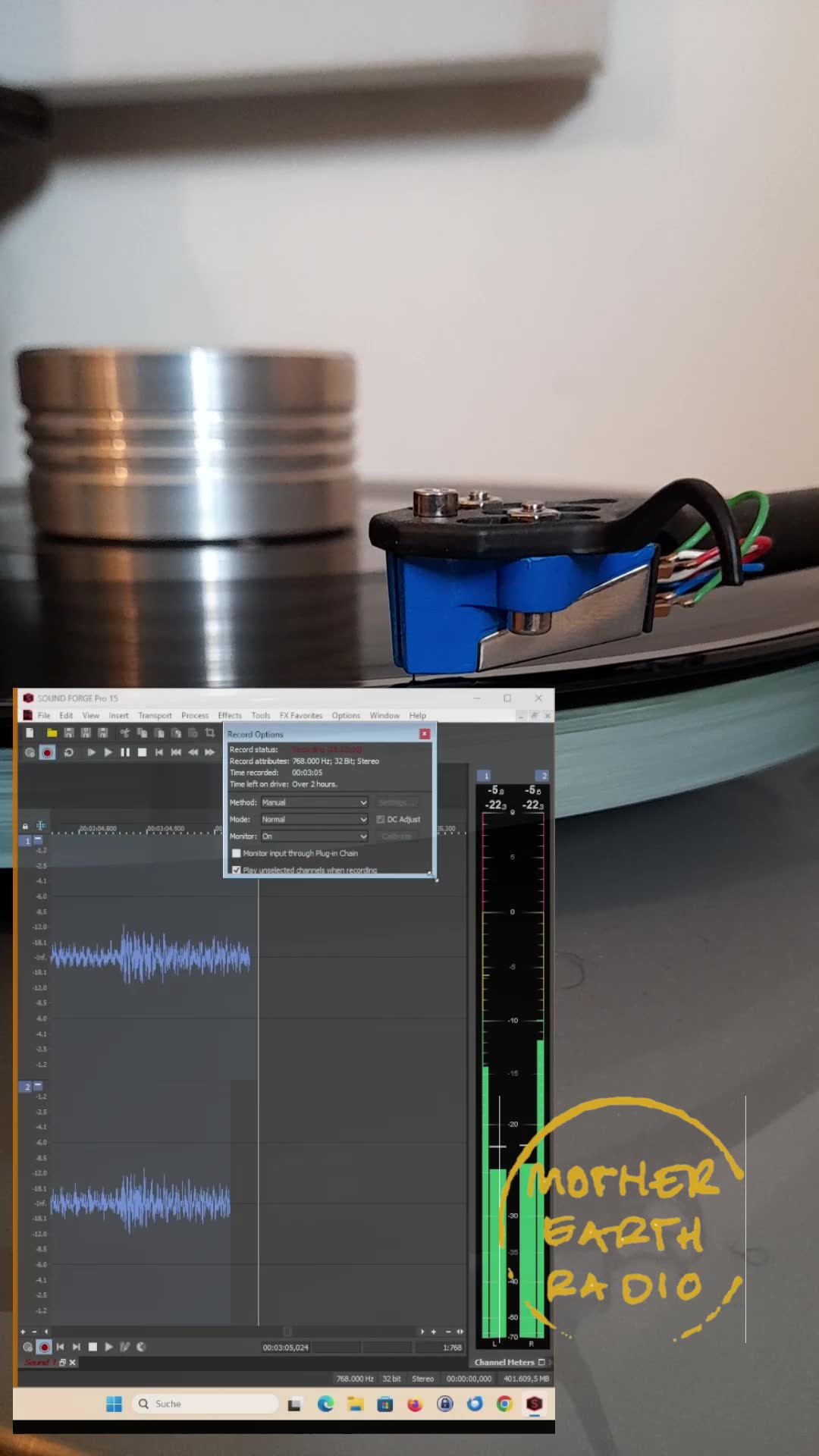Collapse channel 1 with its minus button

38,840
